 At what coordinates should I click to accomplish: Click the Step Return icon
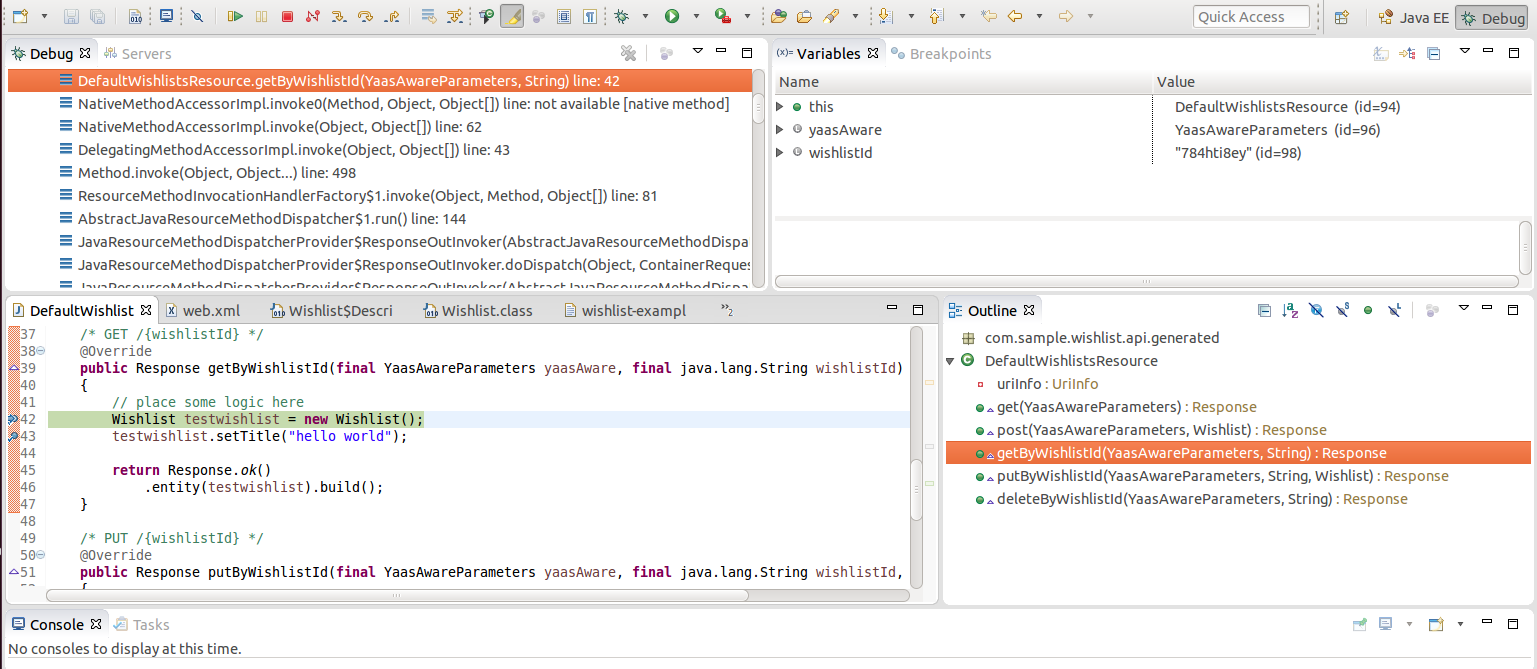(x=391, y=16)
